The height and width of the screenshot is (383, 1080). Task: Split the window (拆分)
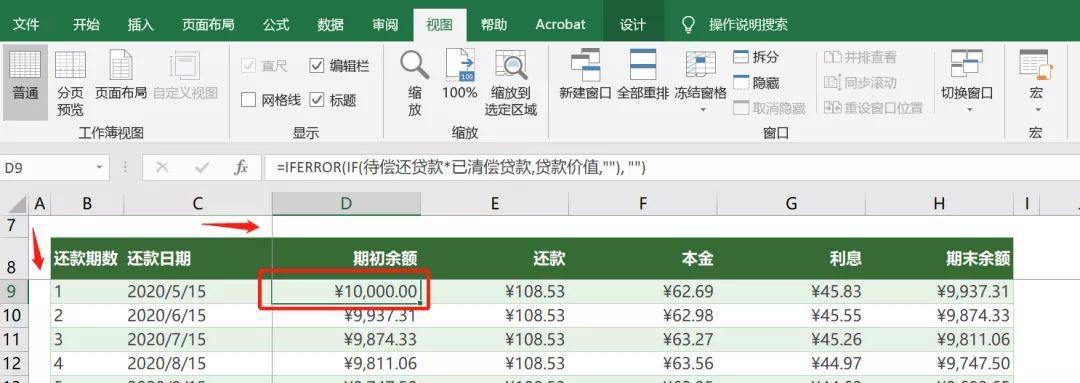click(756, 57)
